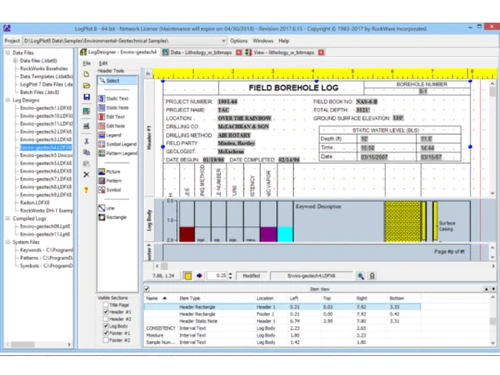The image size is (500, 375).
Task: Pick the Legend tool
Action: pos(110,135)
